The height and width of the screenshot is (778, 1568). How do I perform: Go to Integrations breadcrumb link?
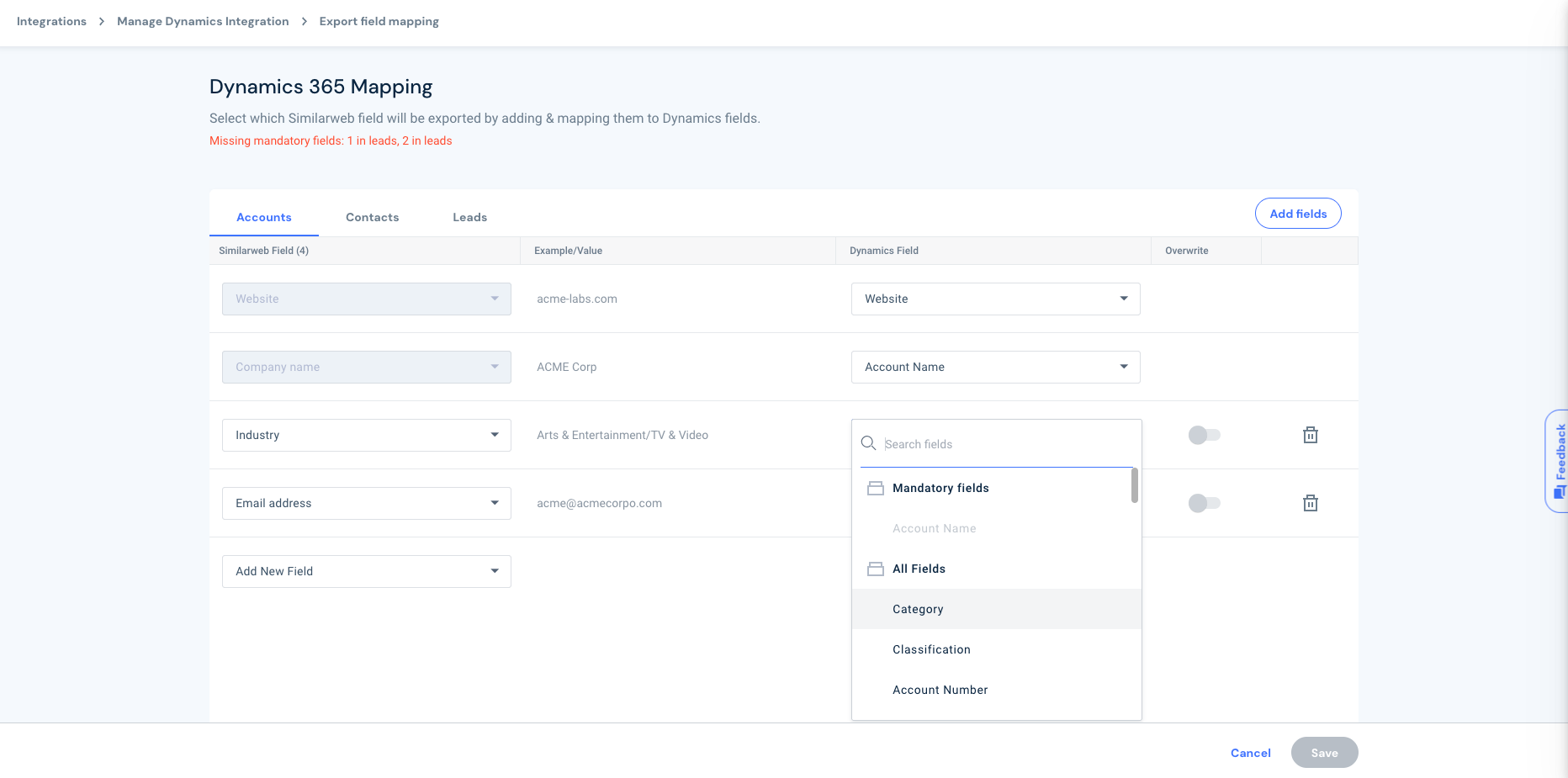[x=51, y=21]
